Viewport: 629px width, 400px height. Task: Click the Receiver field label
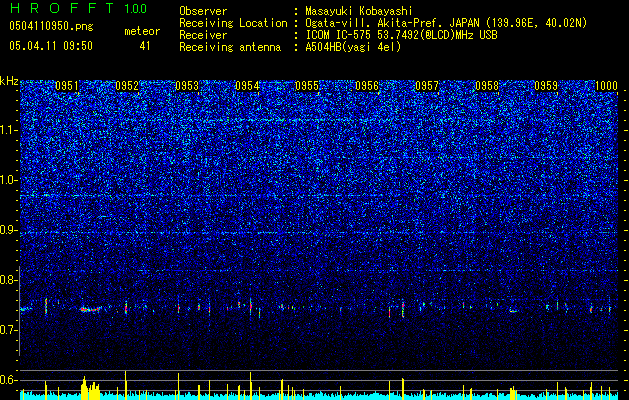pos(203,35)
